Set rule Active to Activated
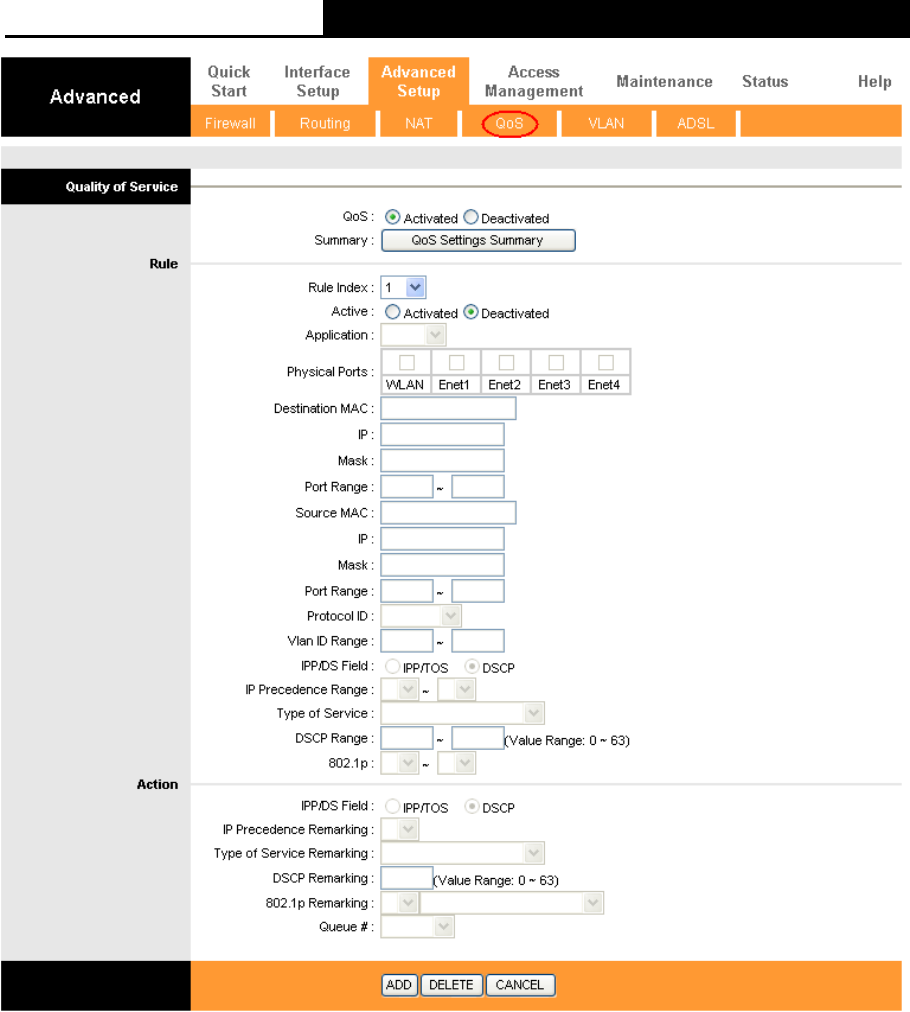This screenshot has height=1012, width=910. [392, 312]
